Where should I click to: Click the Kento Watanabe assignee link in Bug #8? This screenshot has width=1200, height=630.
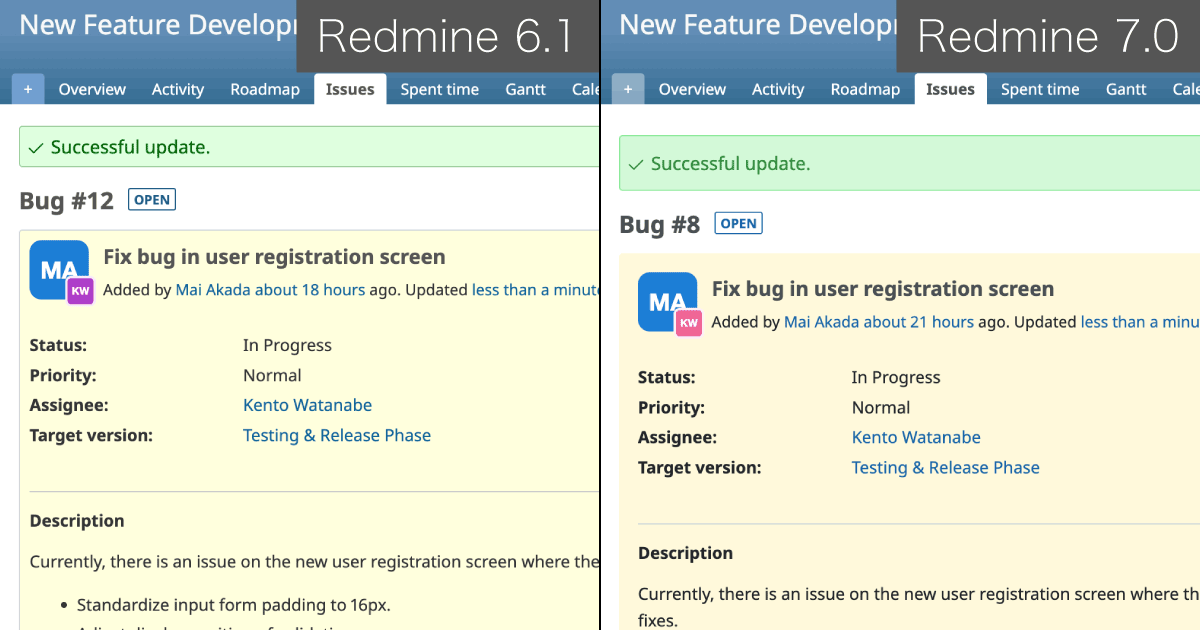915,437
